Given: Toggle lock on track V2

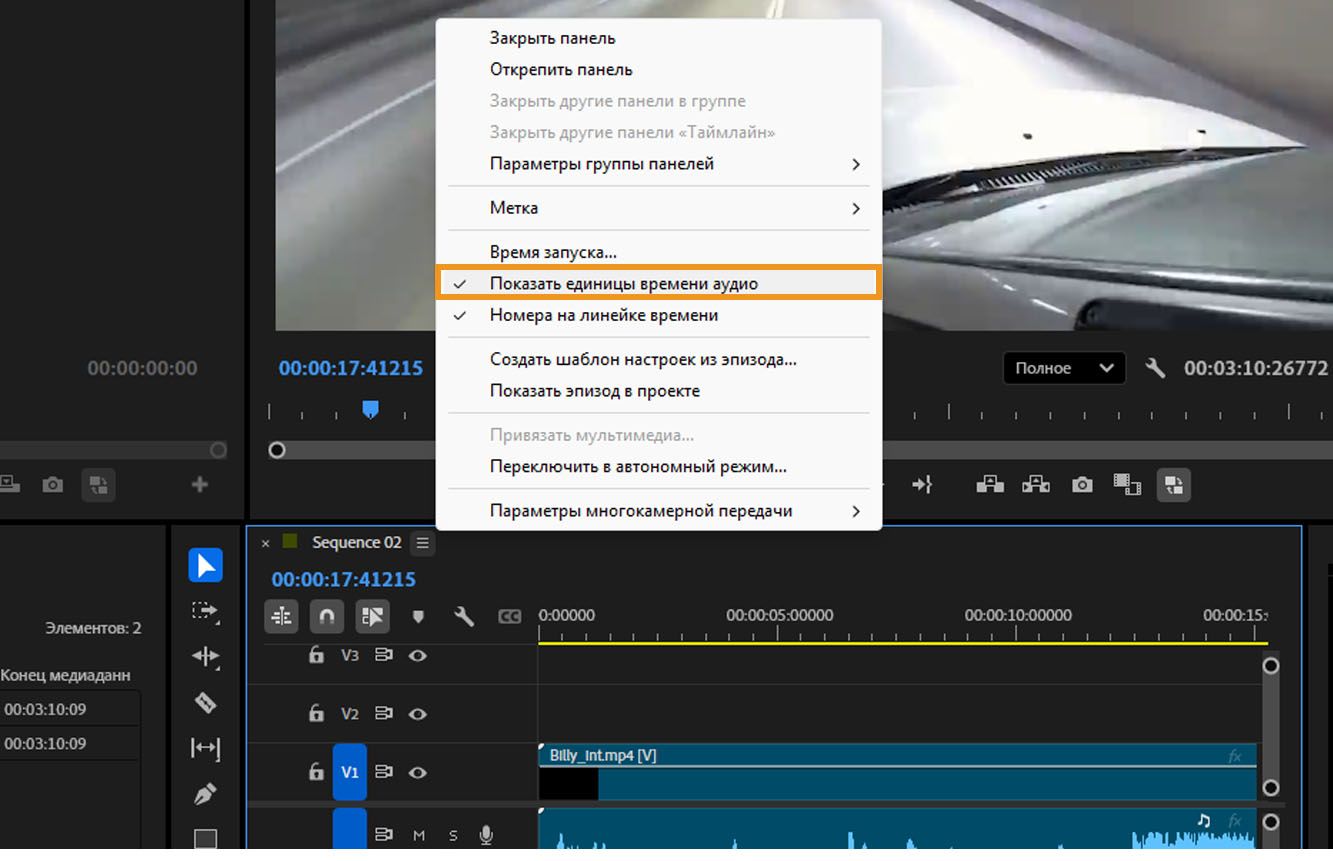Looking at the screenshot, I should coord(316,714).
